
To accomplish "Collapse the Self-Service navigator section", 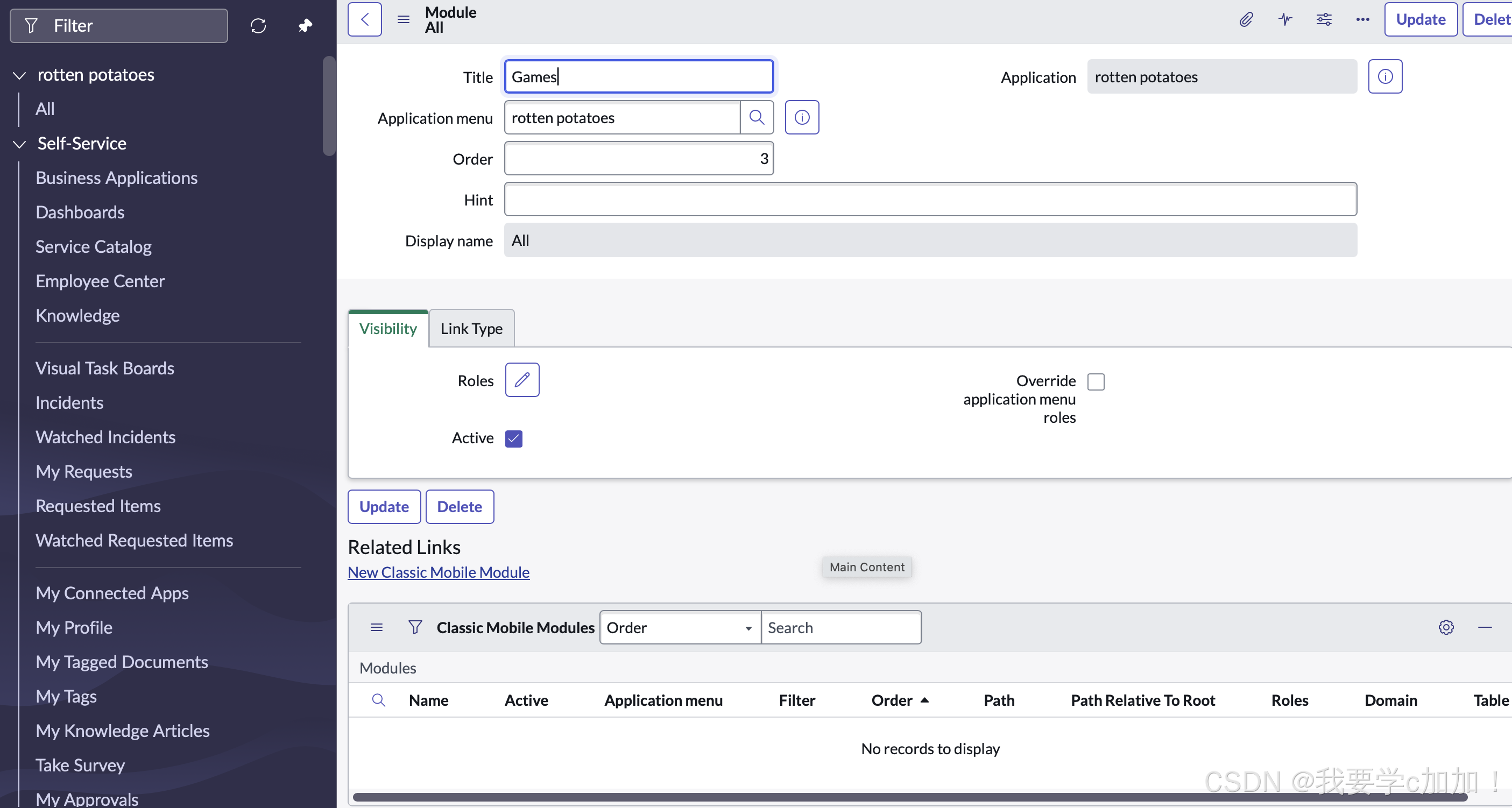I will point(19,144).
